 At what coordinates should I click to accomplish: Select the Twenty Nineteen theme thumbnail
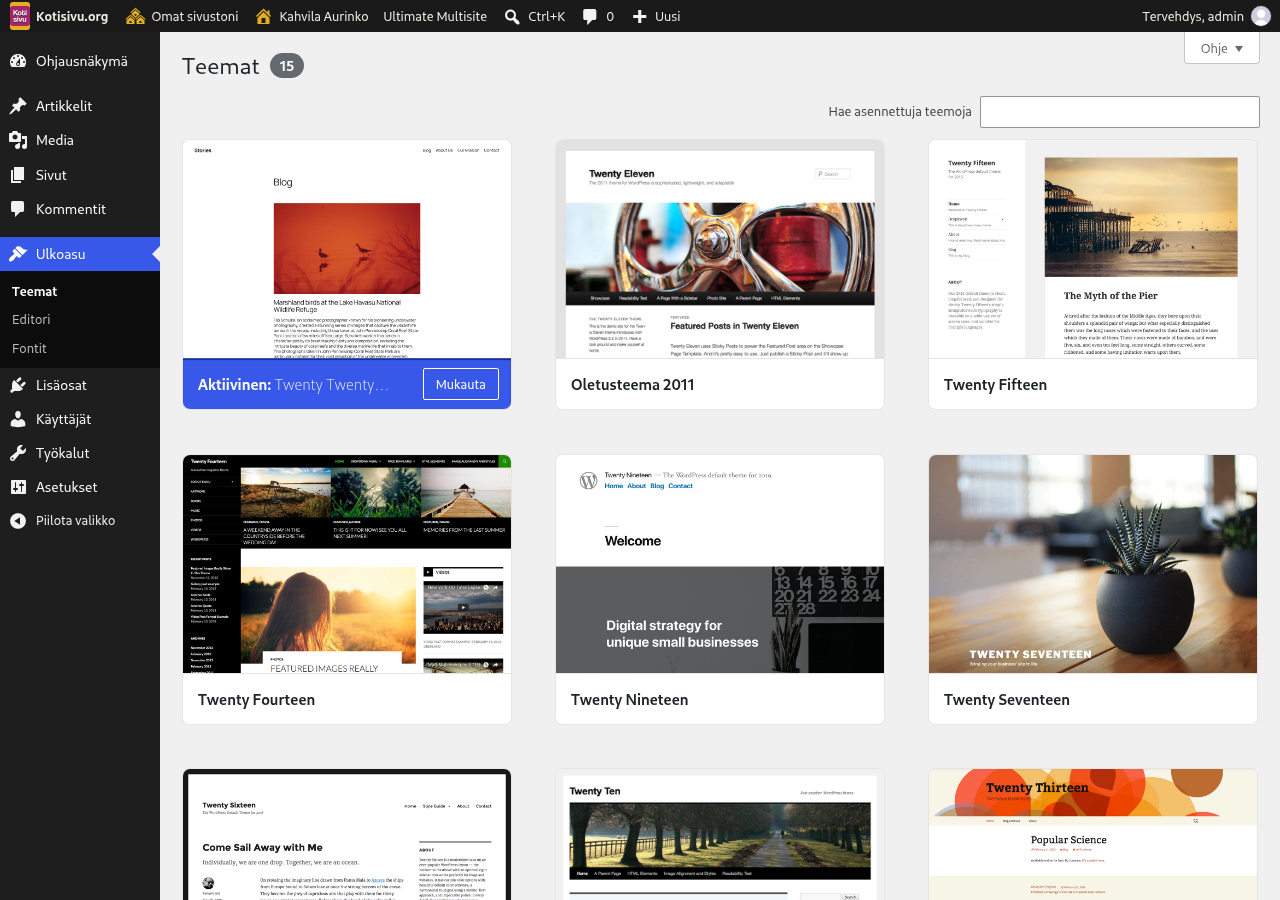coord(720,564)
